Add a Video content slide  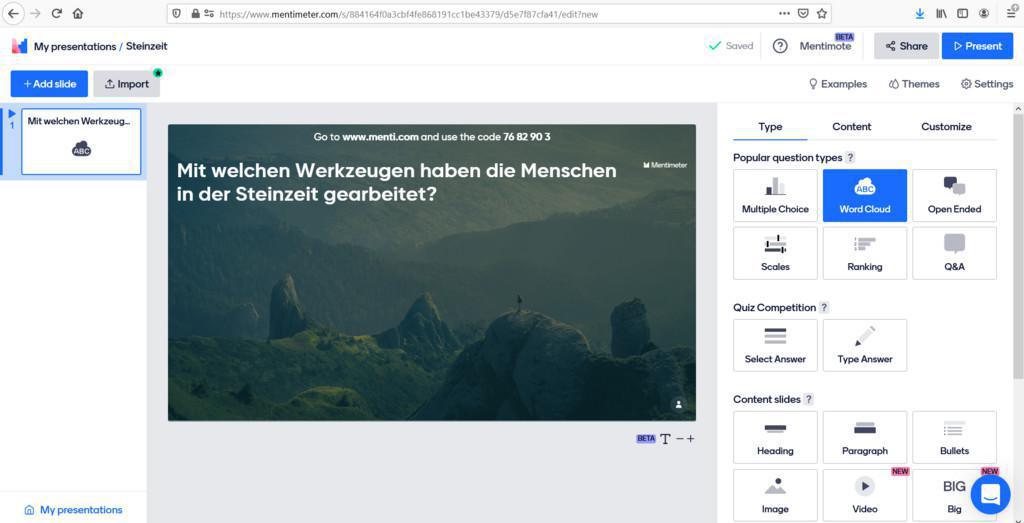[865, 495]
